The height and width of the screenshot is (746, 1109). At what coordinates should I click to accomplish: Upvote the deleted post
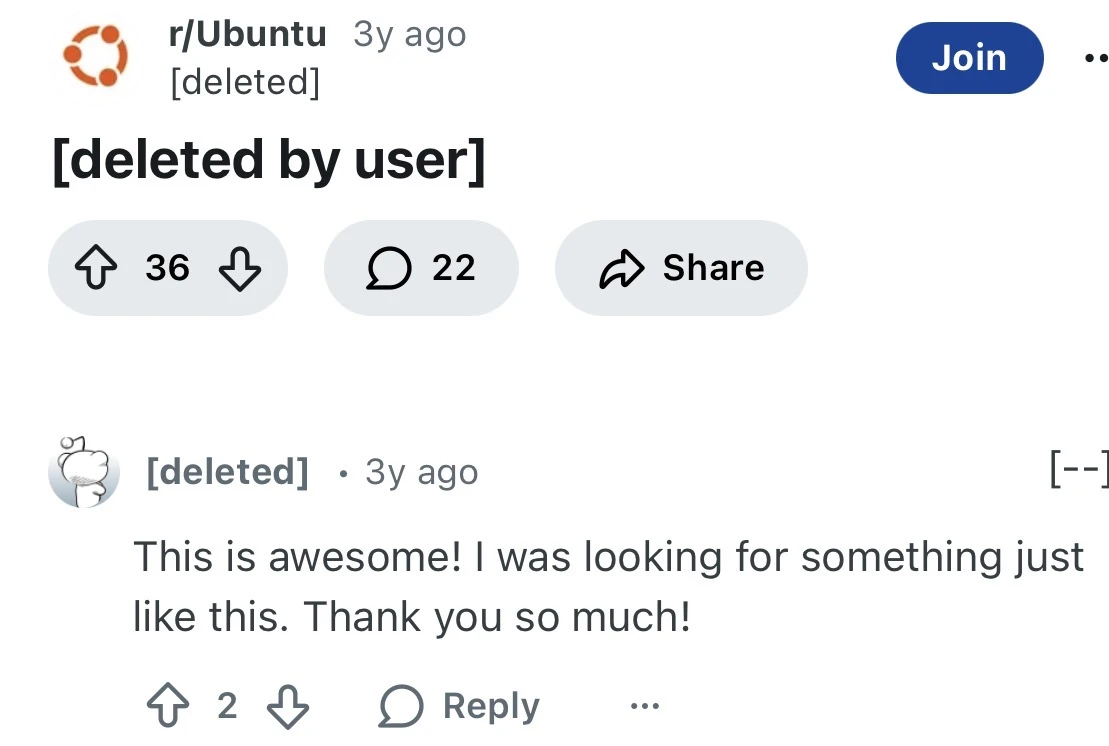[x=96, y=268]
